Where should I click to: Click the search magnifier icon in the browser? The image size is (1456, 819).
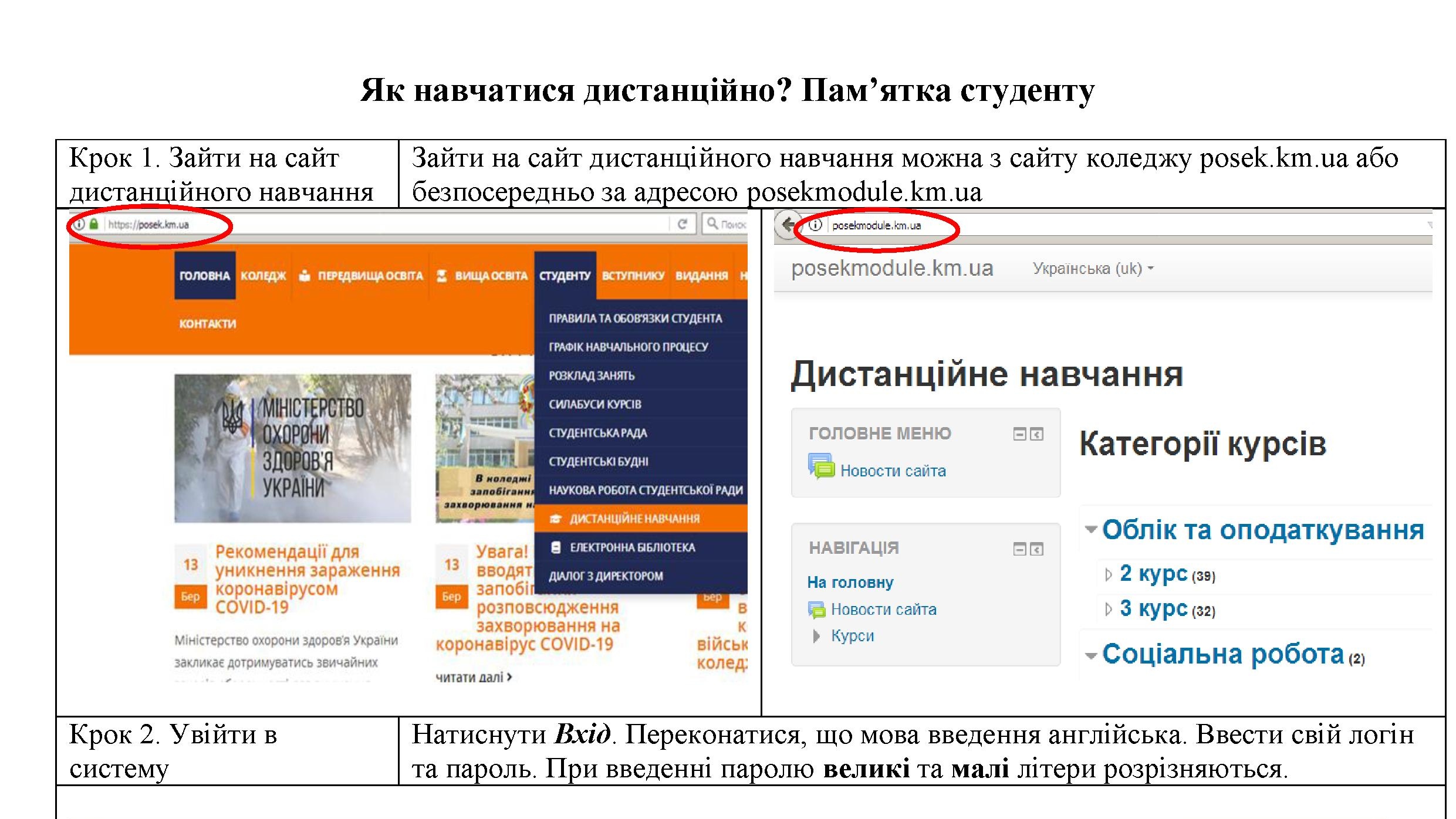(x=712, y=224)
